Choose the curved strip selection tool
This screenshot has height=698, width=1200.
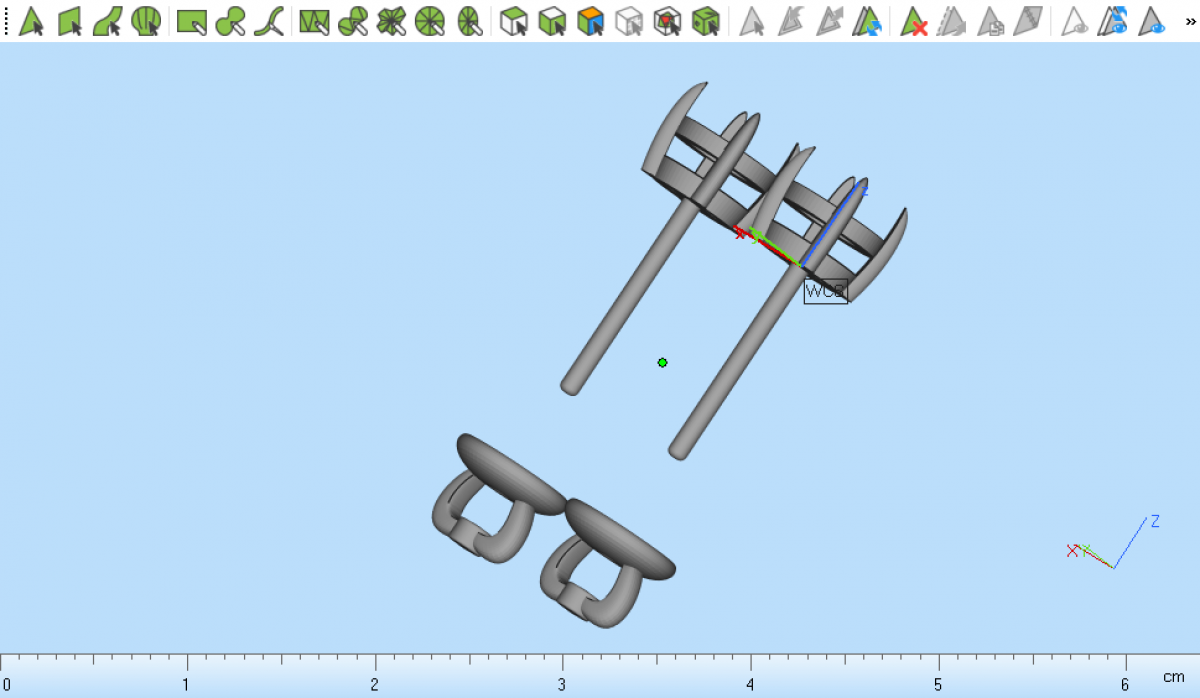pyautogui.click(x=107, y=21)
